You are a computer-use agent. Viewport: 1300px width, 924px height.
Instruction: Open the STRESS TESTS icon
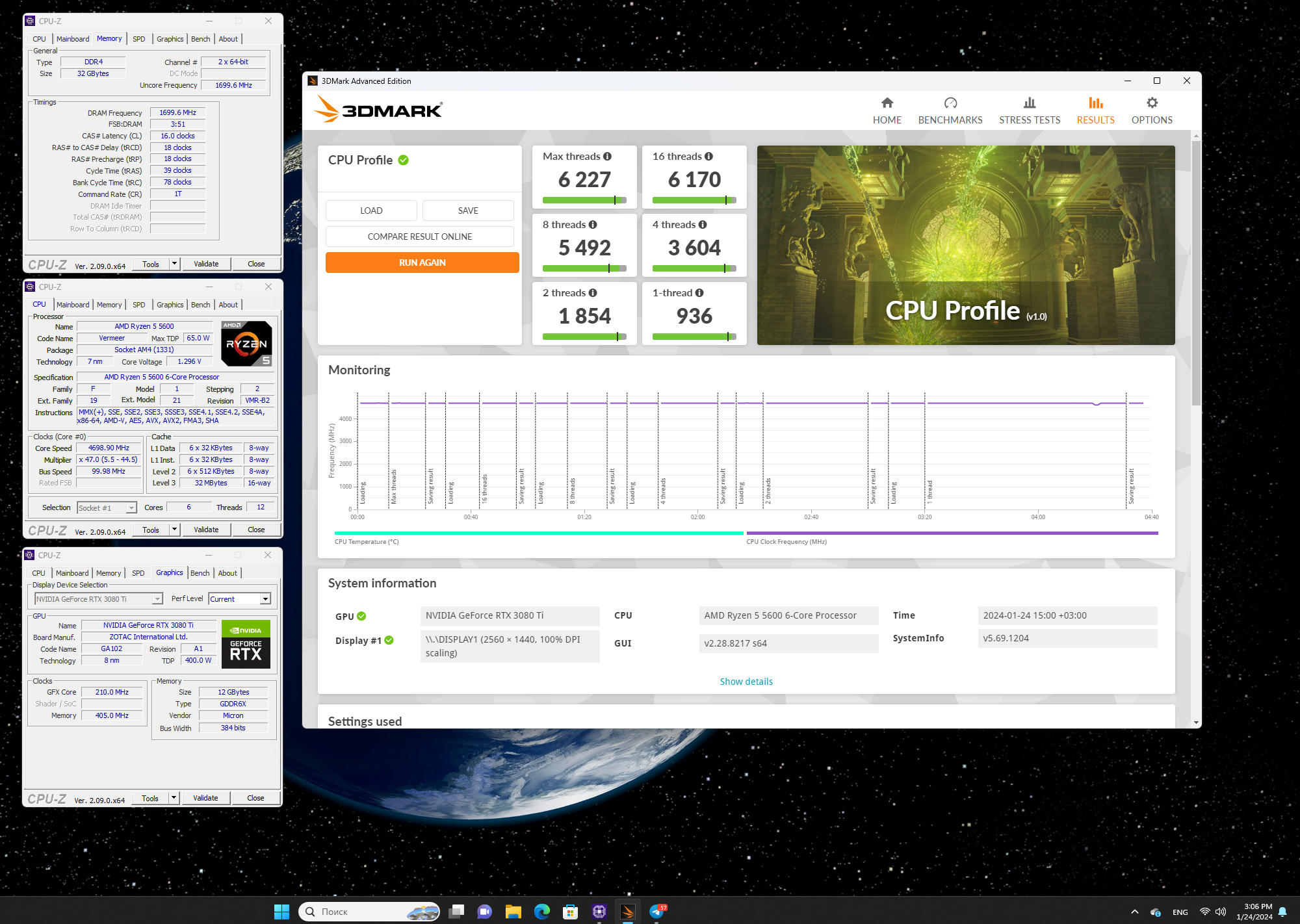(1030, 103)
